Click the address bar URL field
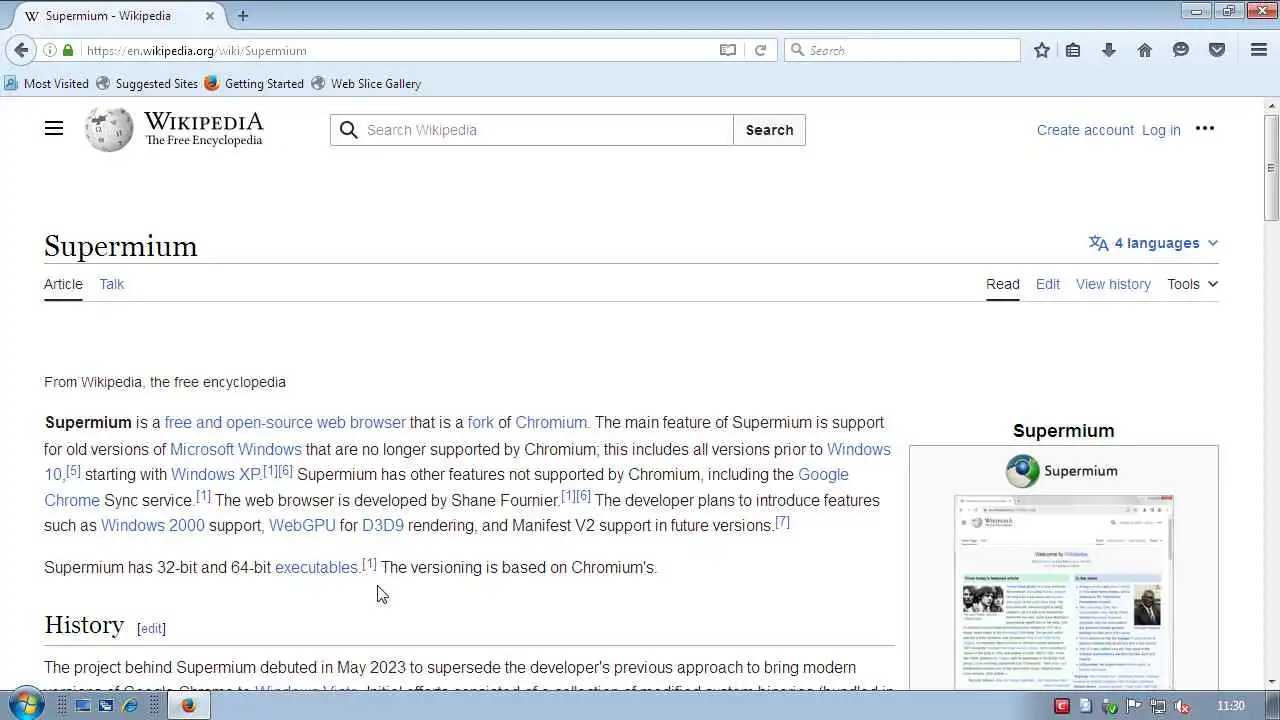Viewport: 1280px width, 720px height. (x=397, y=50)
